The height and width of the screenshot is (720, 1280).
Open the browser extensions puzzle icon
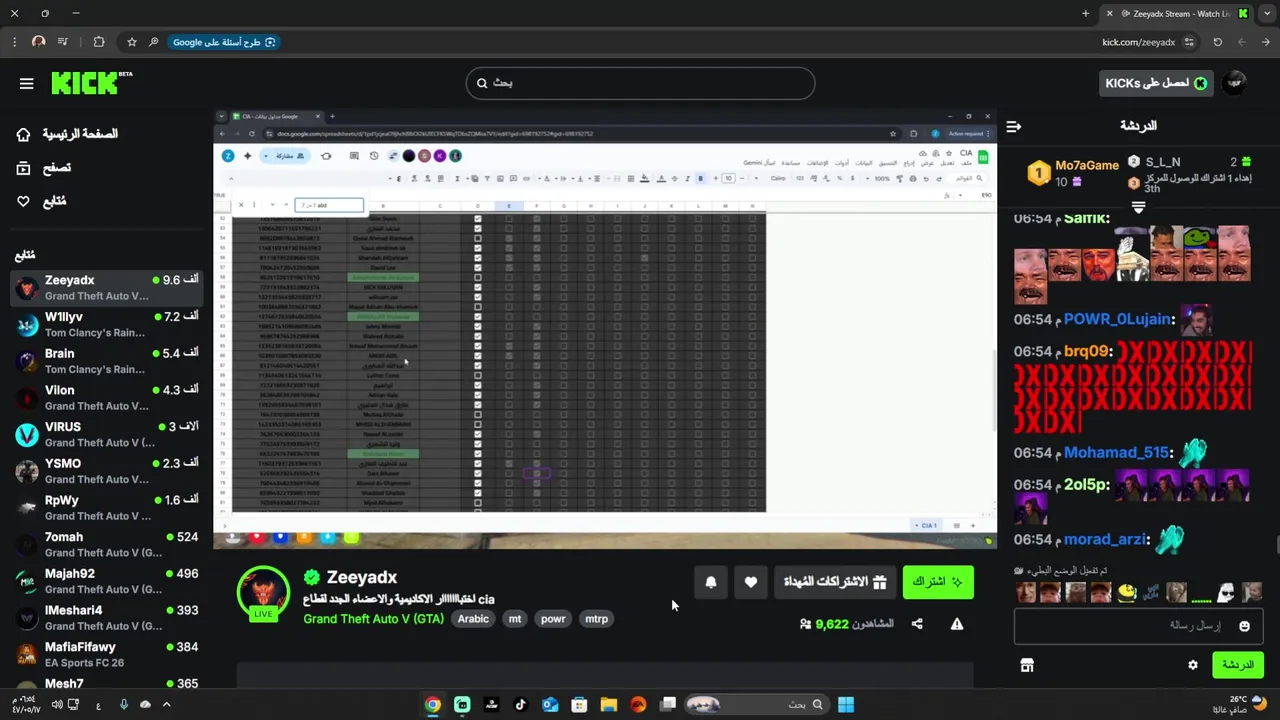(98, 42)
